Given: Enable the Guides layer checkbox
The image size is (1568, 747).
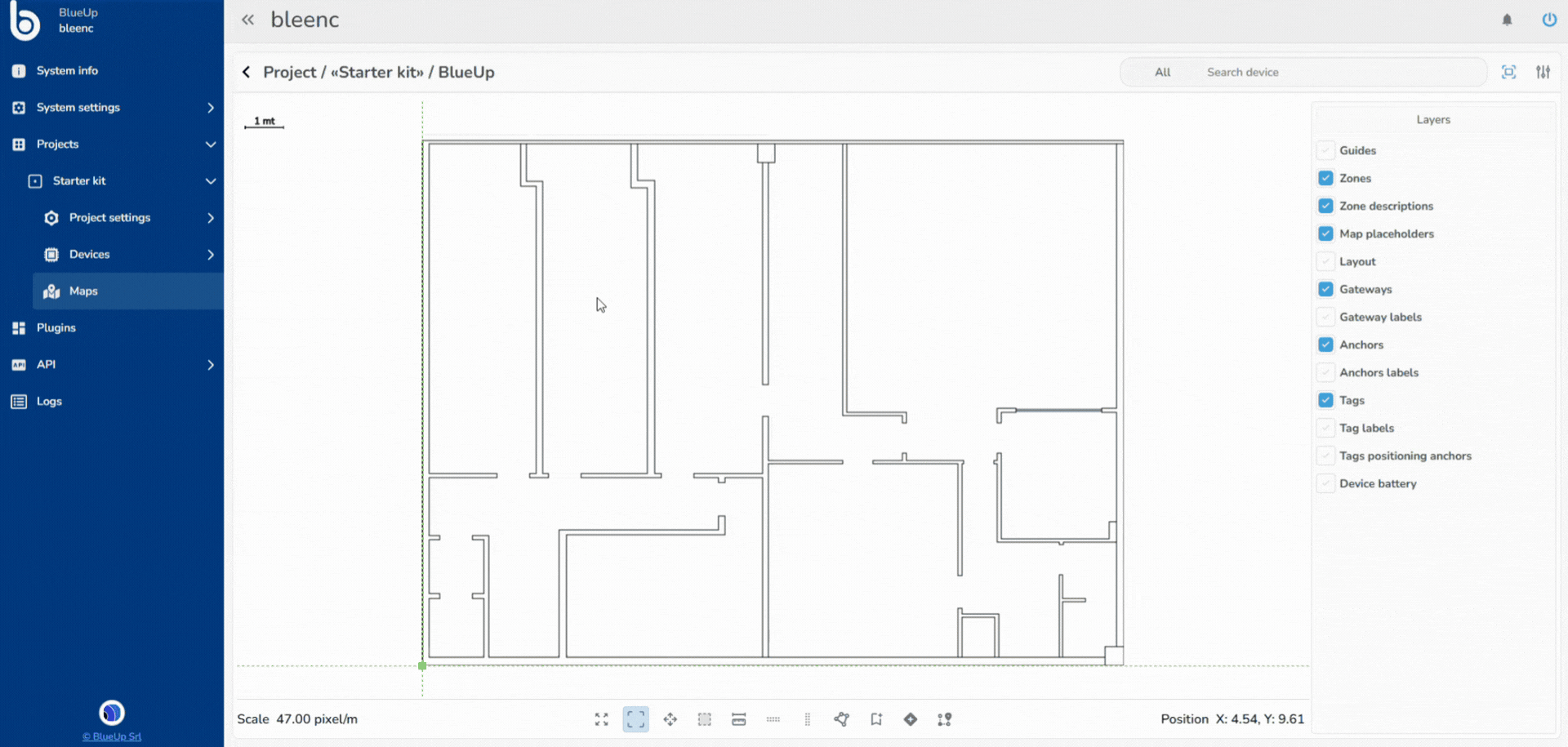Looking at the screenshot, I should click(1325, 150).
